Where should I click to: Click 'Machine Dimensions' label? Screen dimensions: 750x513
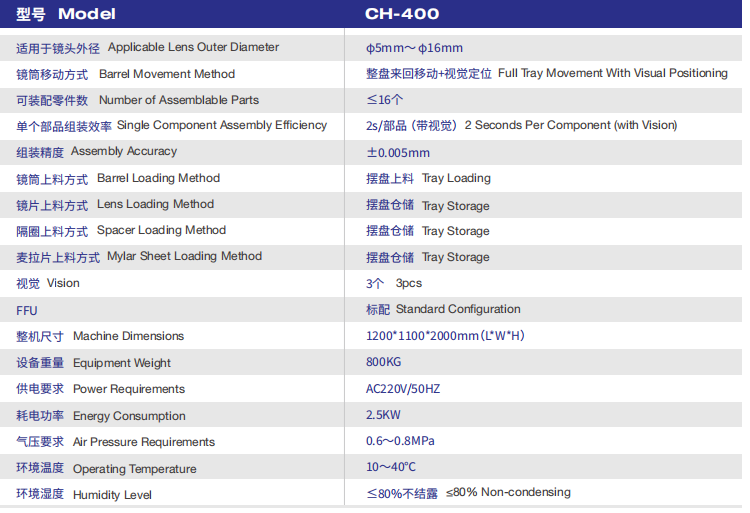tap(128, 336)
